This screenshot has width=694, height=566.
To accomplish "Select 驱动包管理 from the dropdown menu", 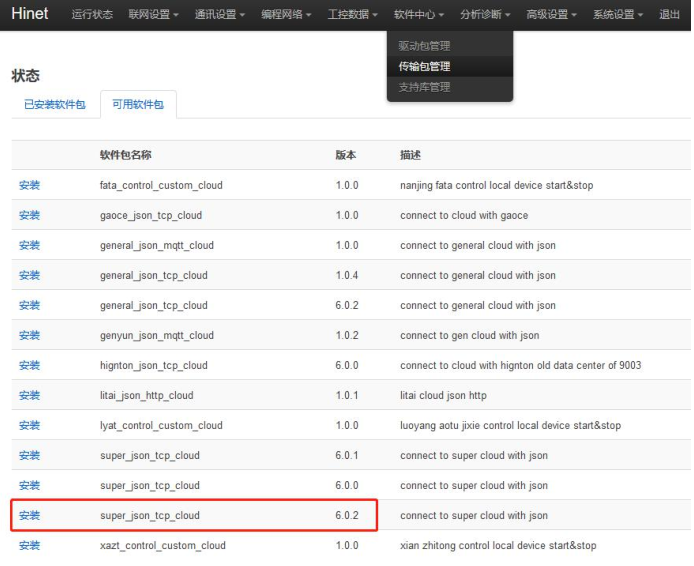I will point(424,46).
